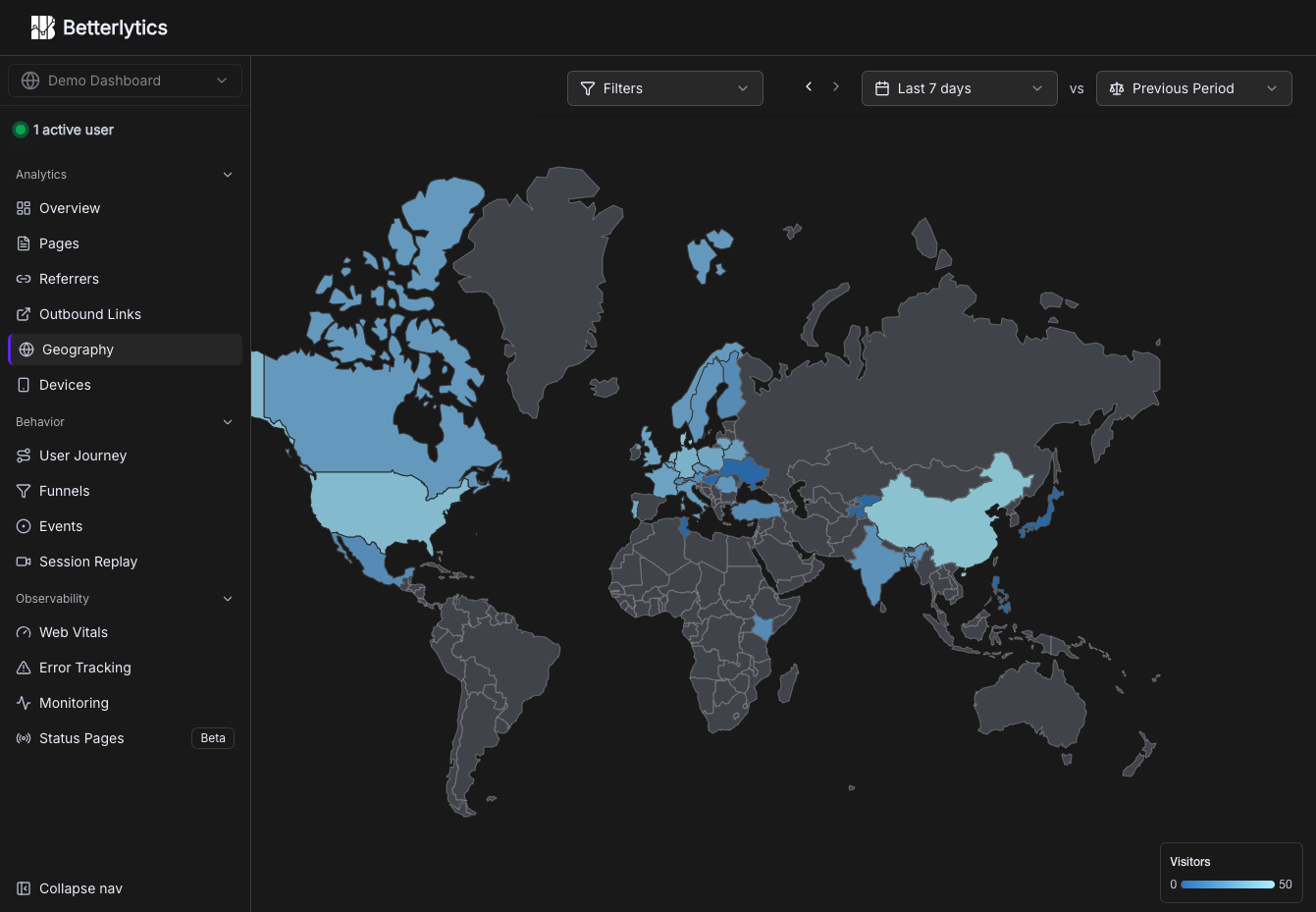This screenshot has height=912, width=1316.
Task: Click the Outbound Links external arrow icon
Action: click(x=24, y=314)
